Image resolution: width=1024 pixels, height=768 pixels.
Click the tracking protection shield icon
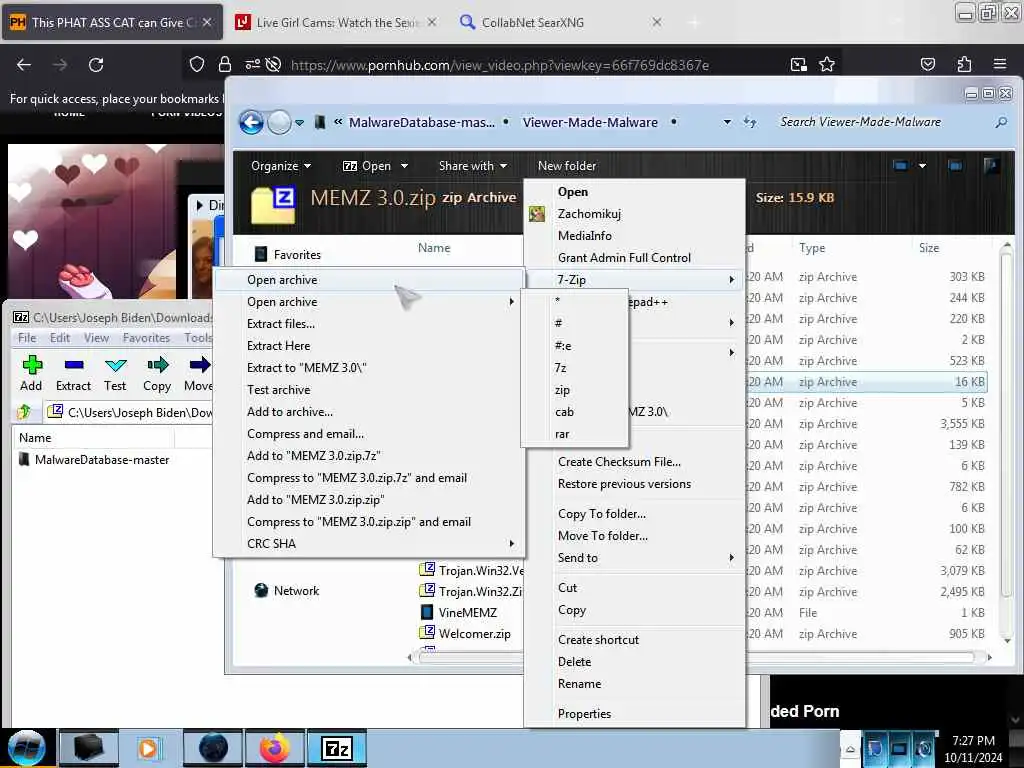tap(197, 65)
